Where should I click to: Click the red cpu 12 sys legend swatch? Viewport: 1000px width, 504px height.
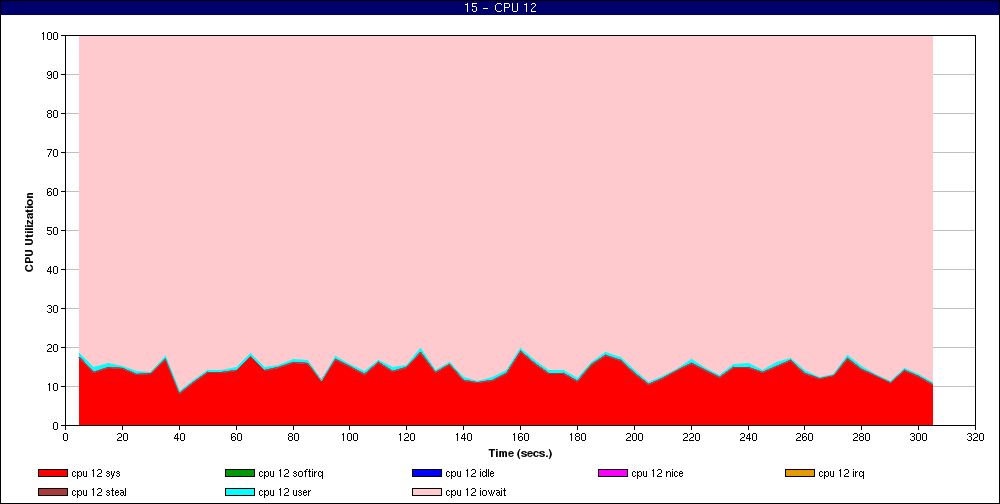click(52, 473)
